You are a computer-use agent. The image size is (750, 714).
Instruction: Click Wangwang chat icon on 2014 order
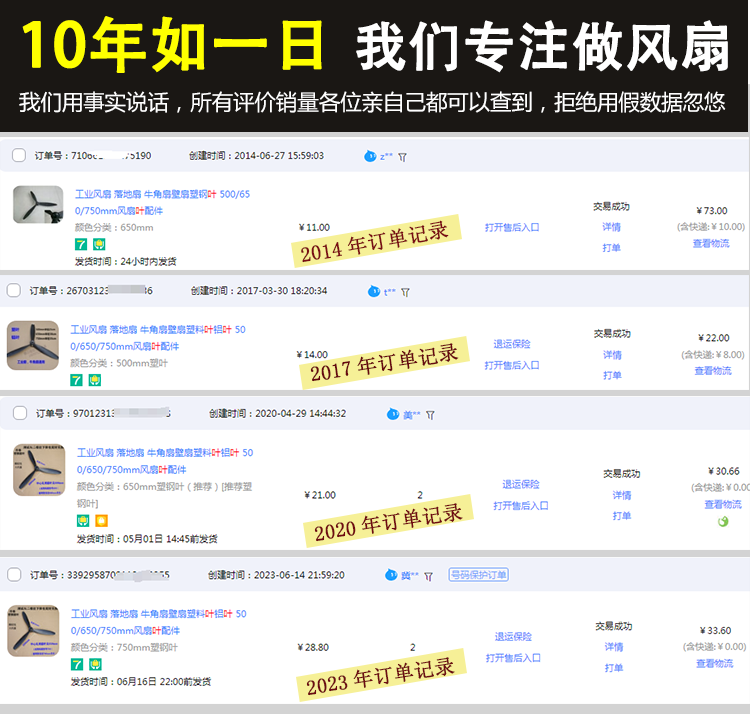point(370,156)
